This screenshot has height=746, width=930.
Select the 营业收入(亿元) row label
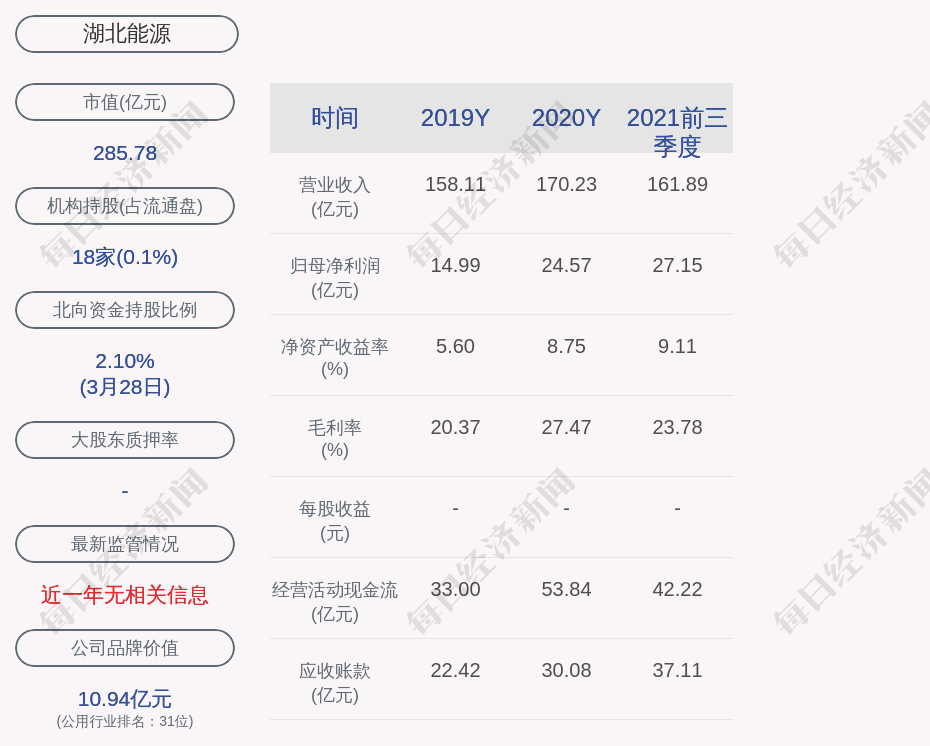point(335,197)
